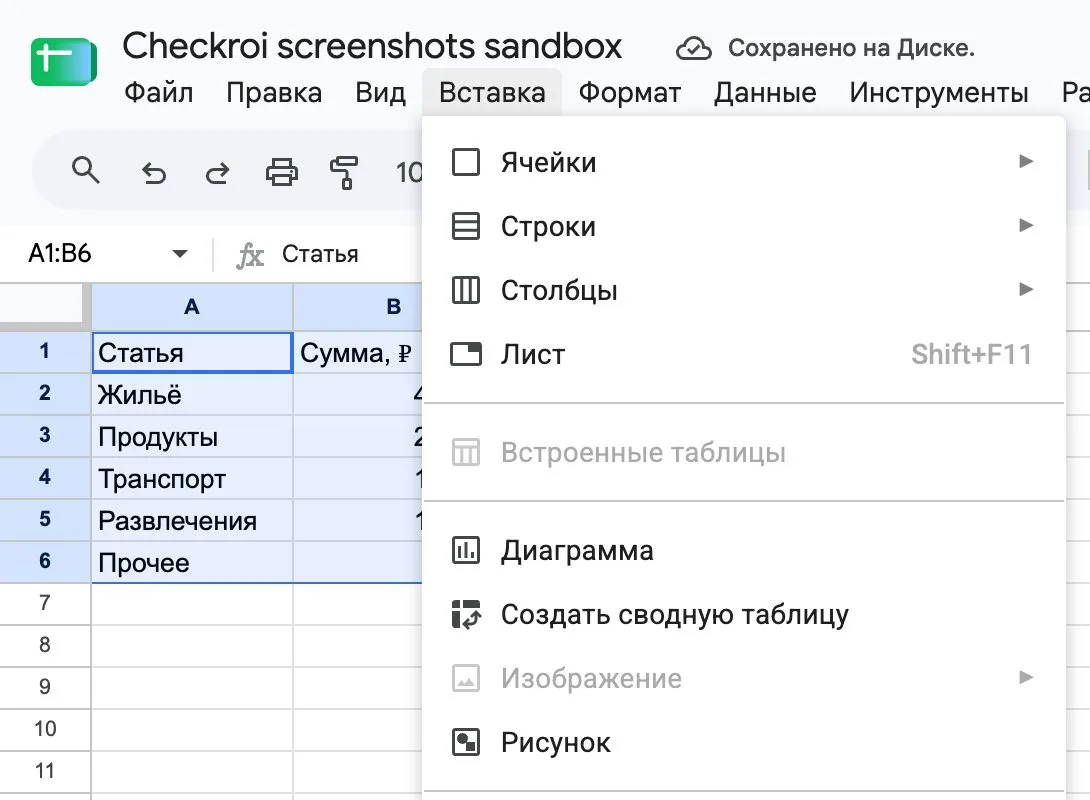
Task: Click the fx formula icon
Action: tap(250, 255)
